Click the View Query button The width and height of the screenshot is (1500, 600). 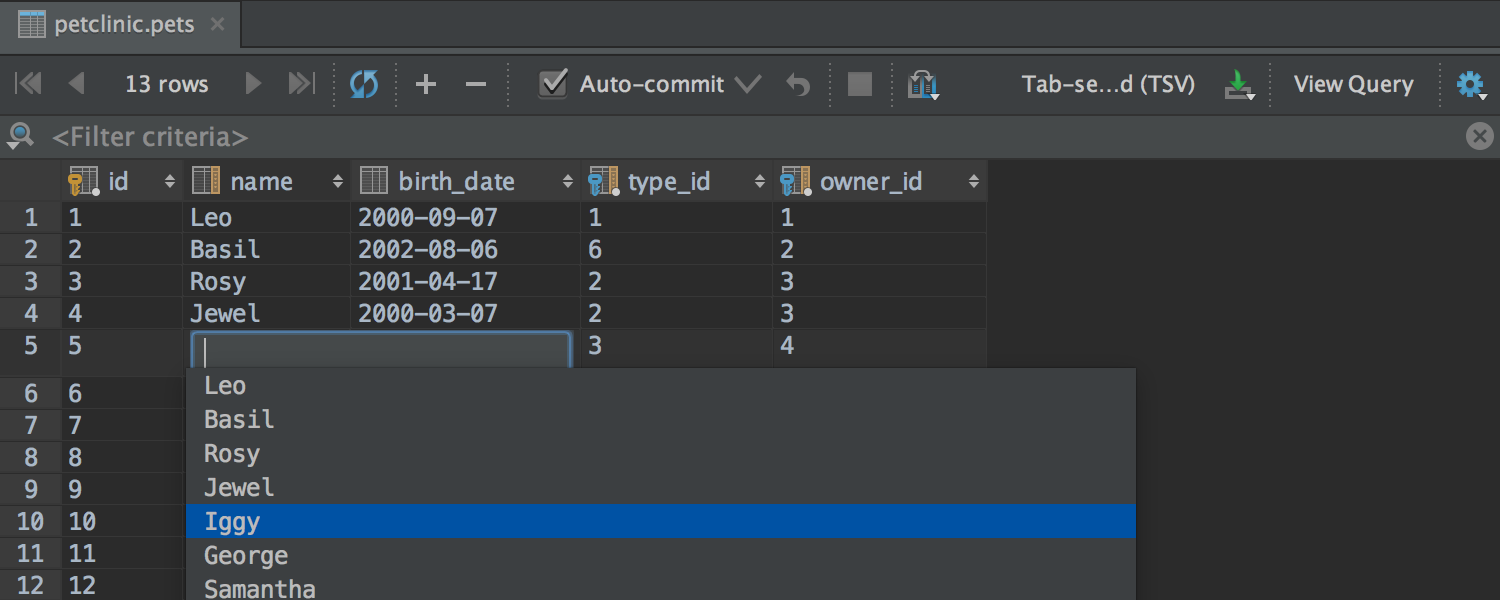(1353, 84)
